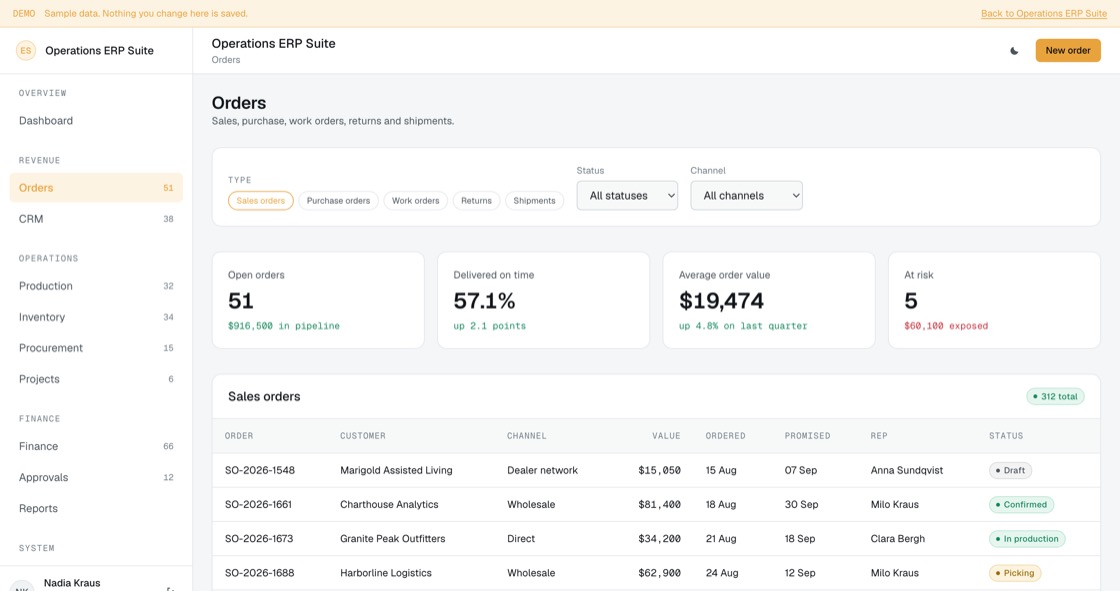Screen dimensions: 1120x591
Task: Click the ES logo badge
Action: coord(26,51)
